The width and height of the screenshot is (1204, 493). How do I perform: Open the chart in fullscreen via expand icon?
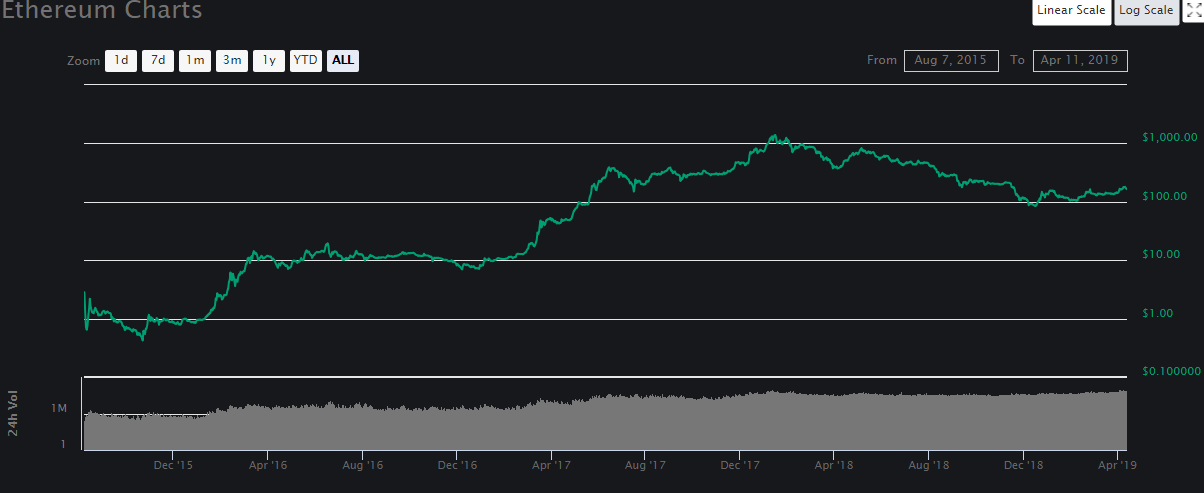point(1192,11)
